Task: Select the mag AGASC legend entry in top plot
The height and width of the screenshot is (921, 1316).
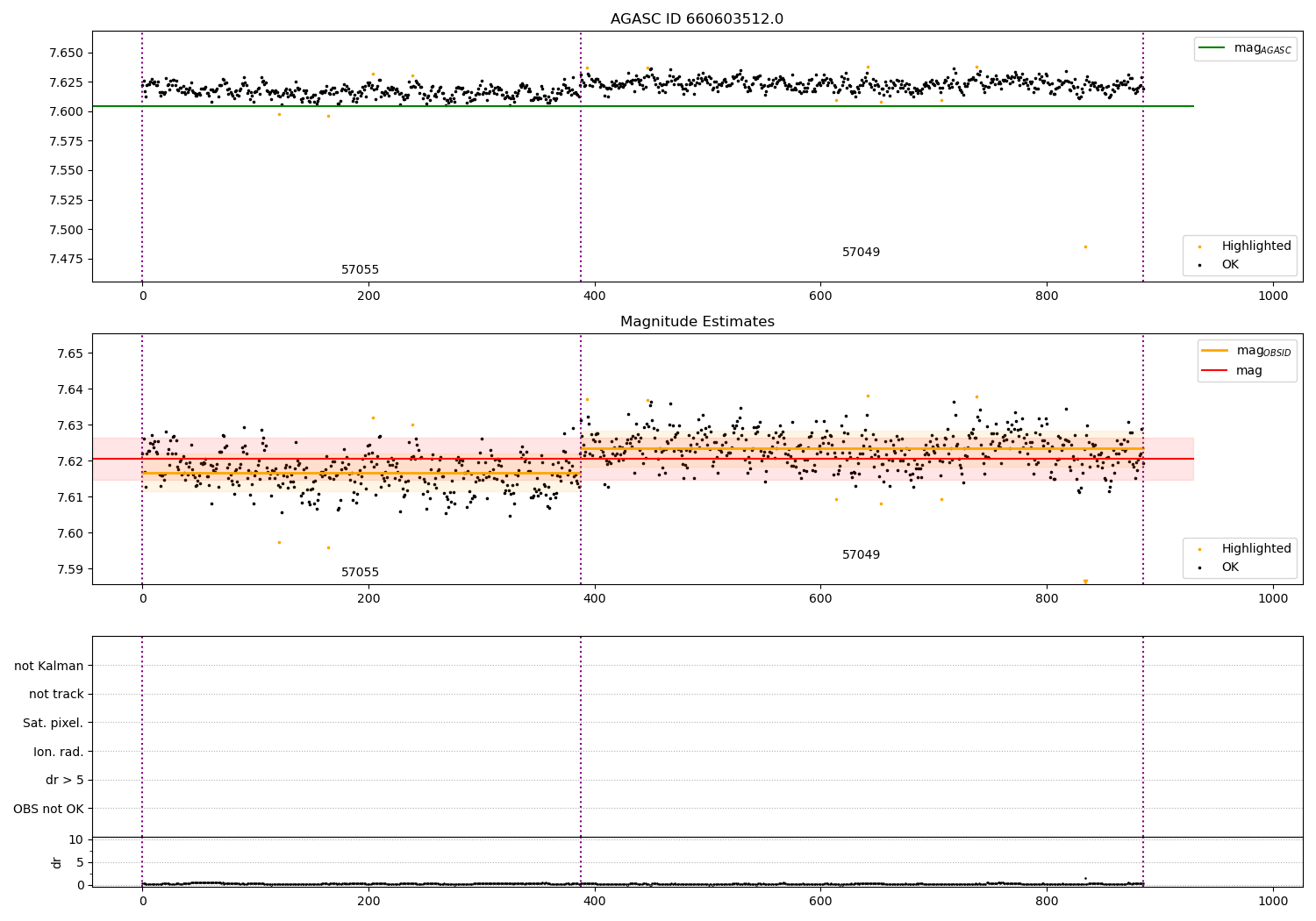Action: (x=1245, y=48)
